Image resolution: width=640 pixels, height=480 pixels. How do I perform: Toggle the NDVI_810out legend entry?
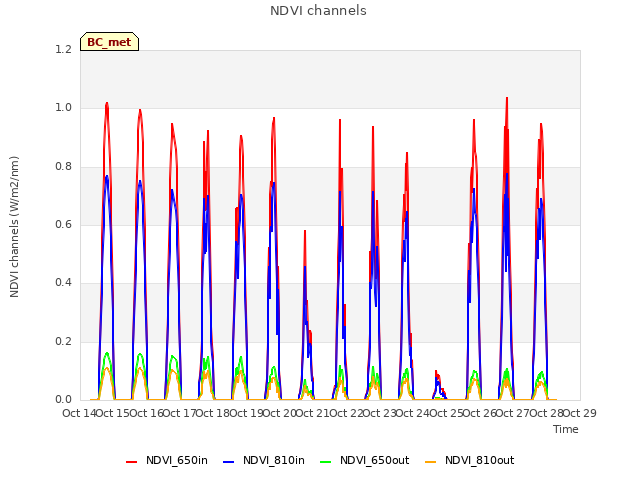pos(469,460)
